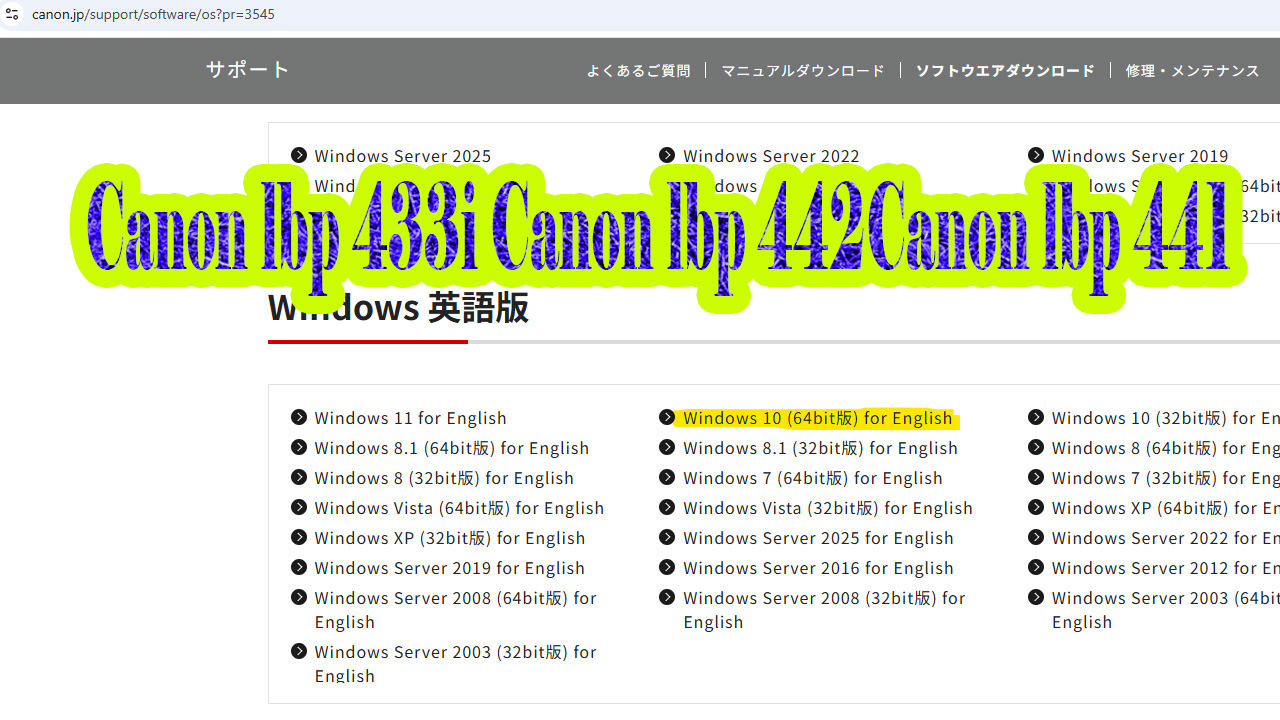1280x720 pixels.
Task: Click the arrow icon beside Windows 11 for English
Action: [299, 417]
